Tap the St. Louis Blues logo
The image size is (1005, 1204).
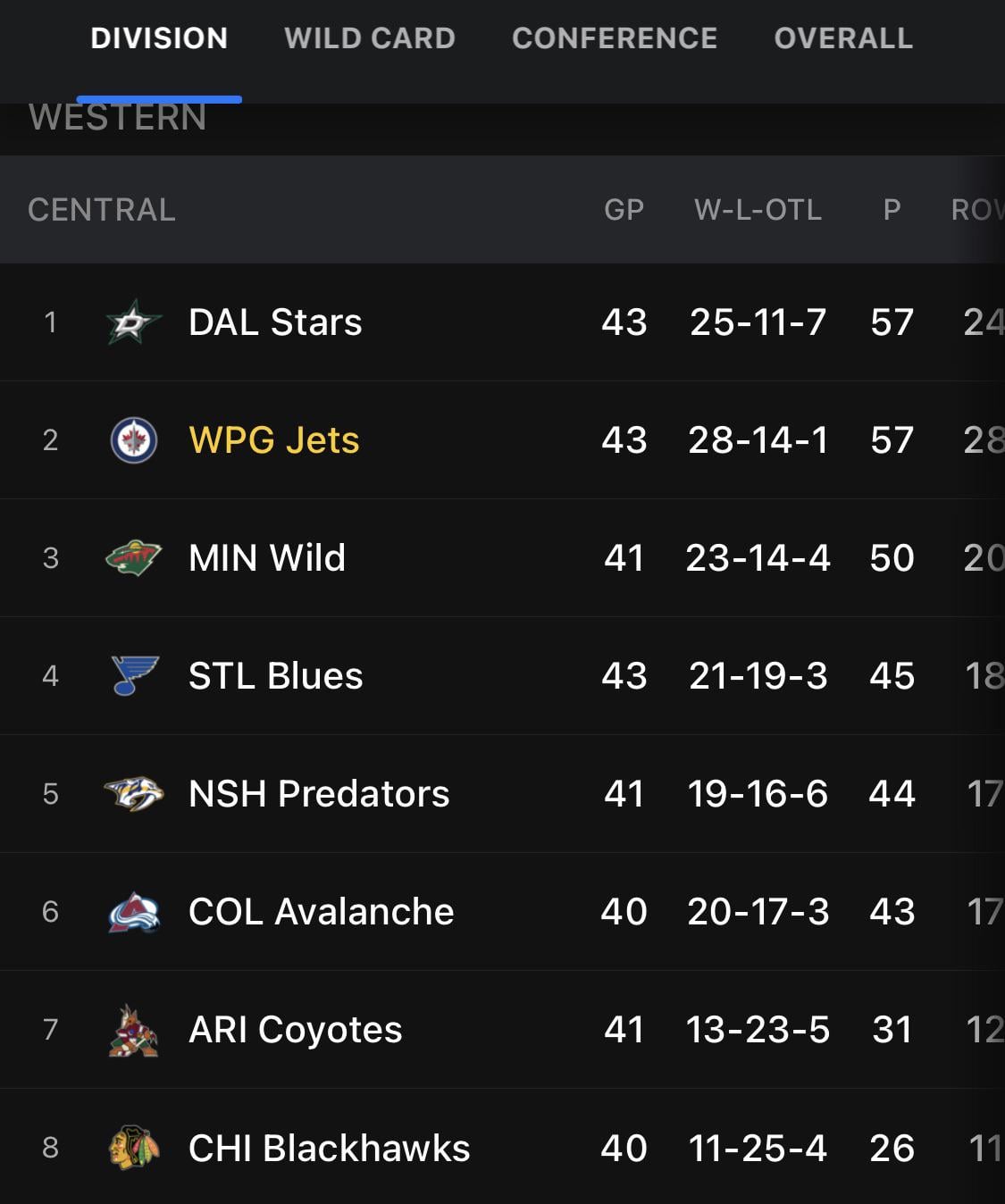(x=134, y=675)
